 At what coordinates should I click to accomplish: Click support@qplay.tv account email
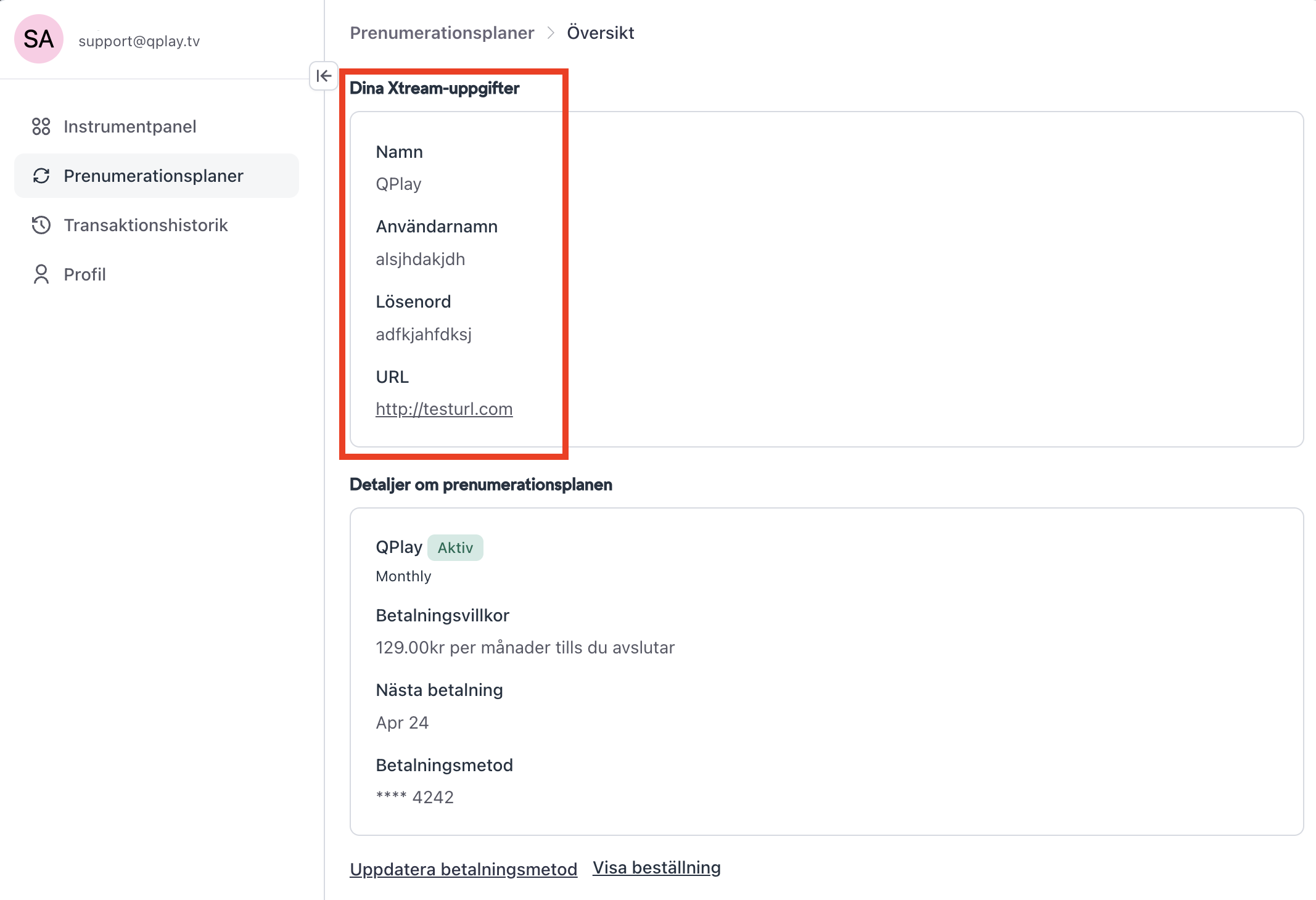139,41
